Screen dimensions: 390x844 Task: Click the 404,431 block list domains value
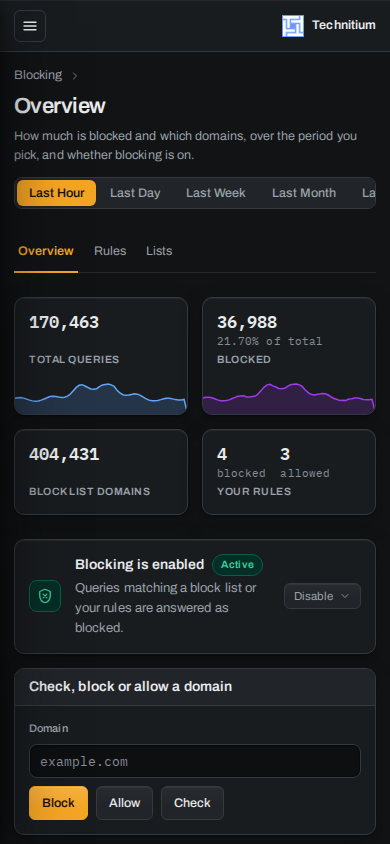[64, 455]
